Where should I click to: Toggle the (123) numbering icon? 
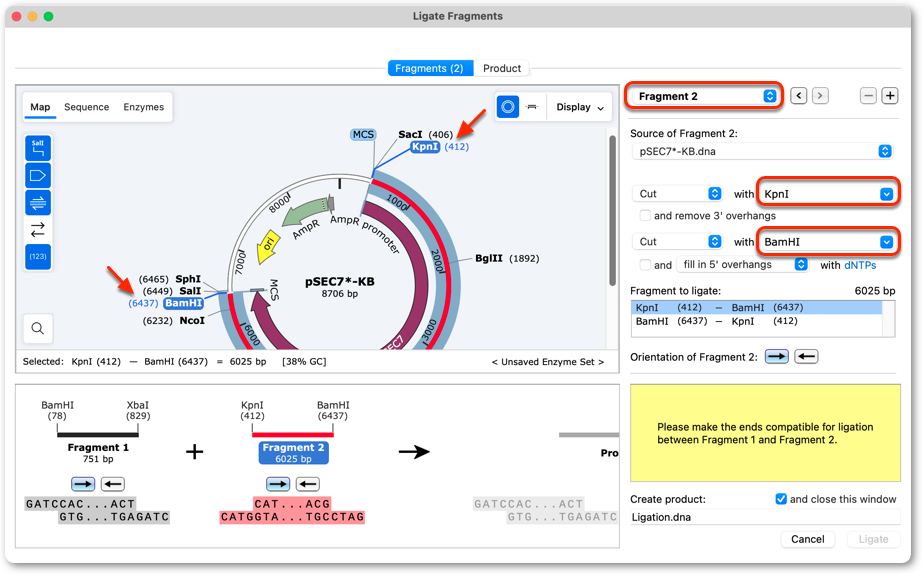coord(38,257)
